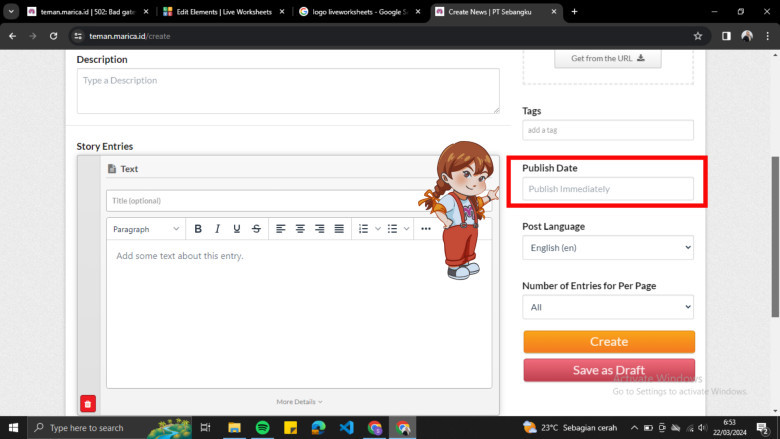
Task: Expand More Details section
Action: (x=299, y=402)
